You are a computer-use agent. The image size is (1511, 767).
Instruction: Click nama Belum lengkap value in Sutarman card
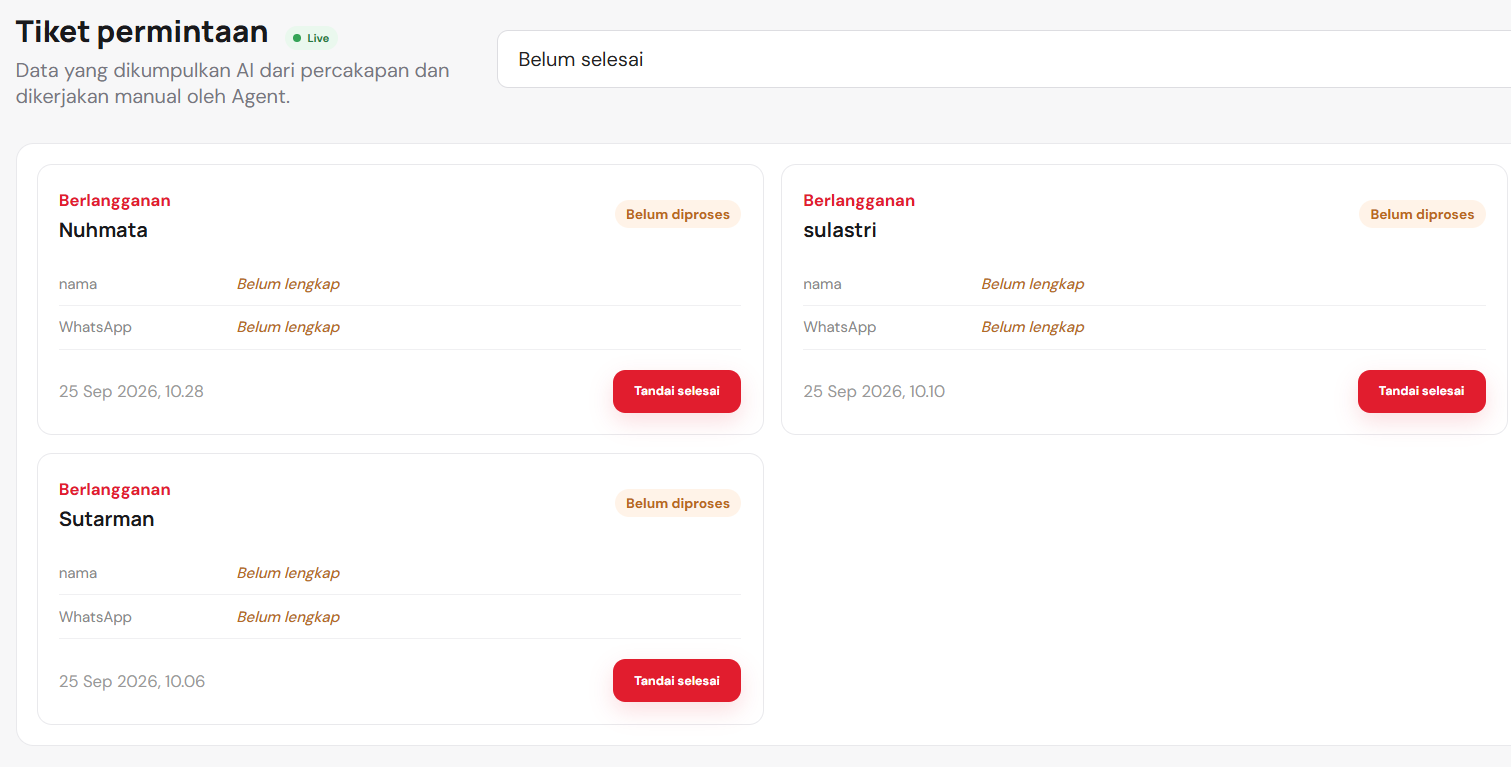(x=288, y=573)
